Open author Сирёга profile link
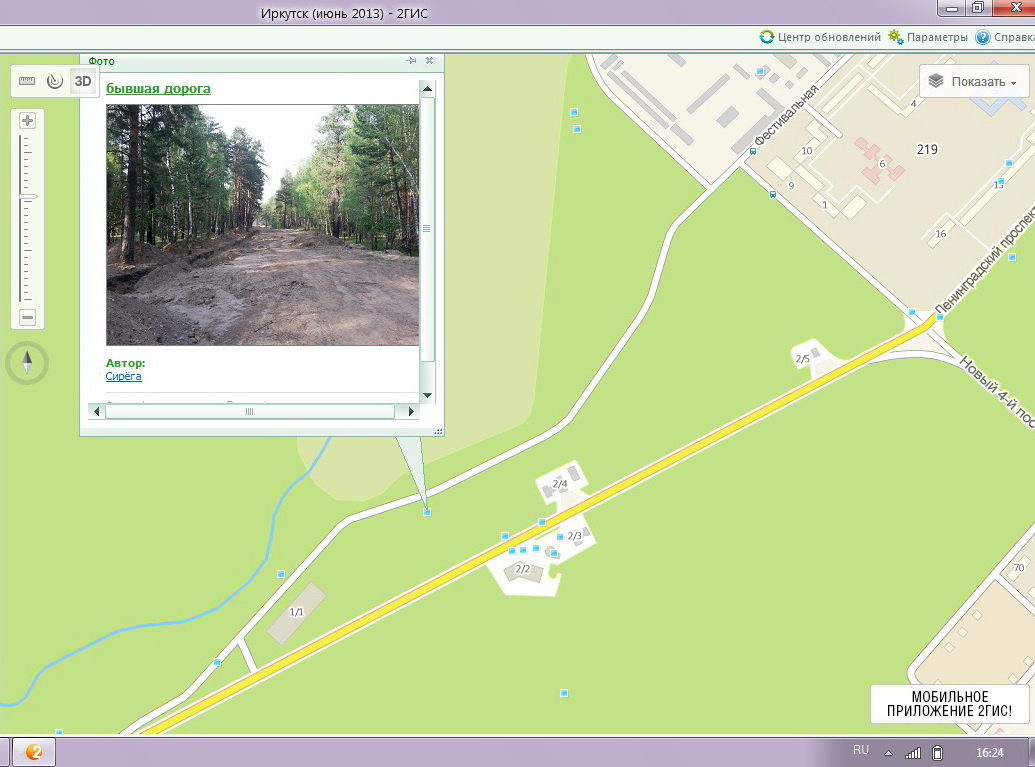Image resolution: width=1035 pixels, height=767 pixels. (123, 376)
